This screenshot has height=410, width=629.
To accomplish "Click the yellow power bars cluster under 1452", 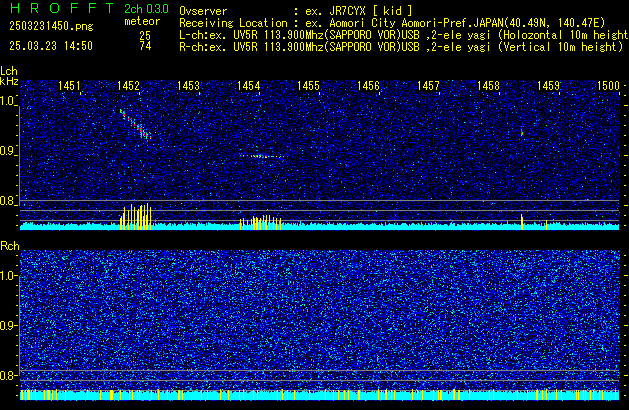I will (136, 217).
